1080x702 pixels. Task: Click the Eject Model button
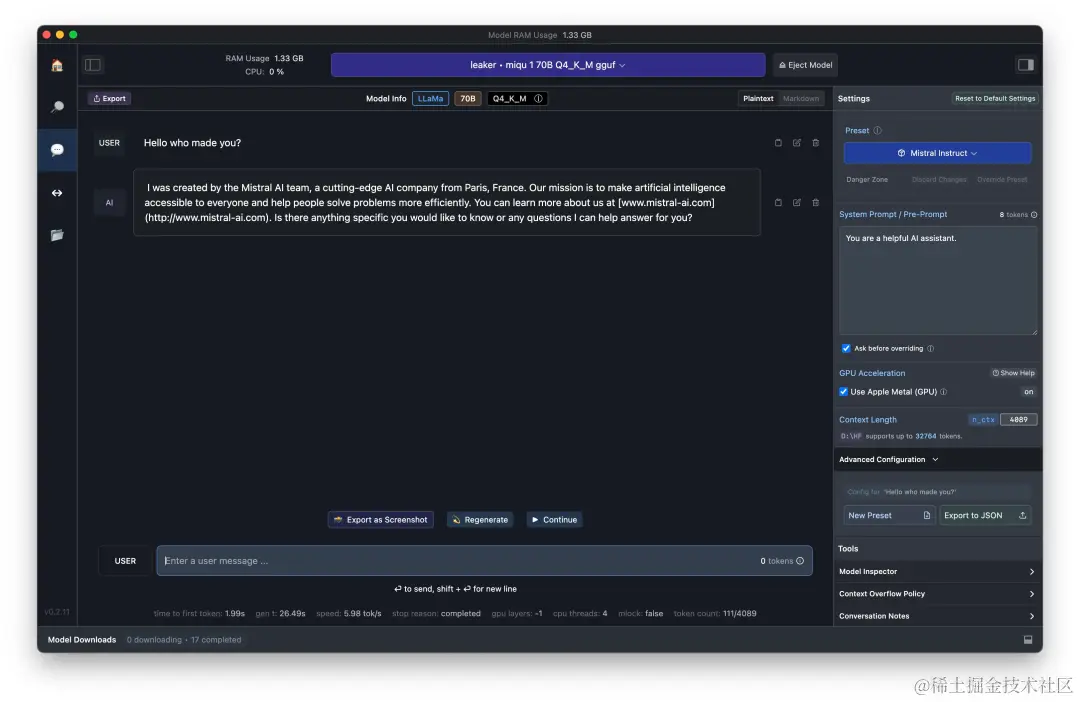(x=805, y=65)
